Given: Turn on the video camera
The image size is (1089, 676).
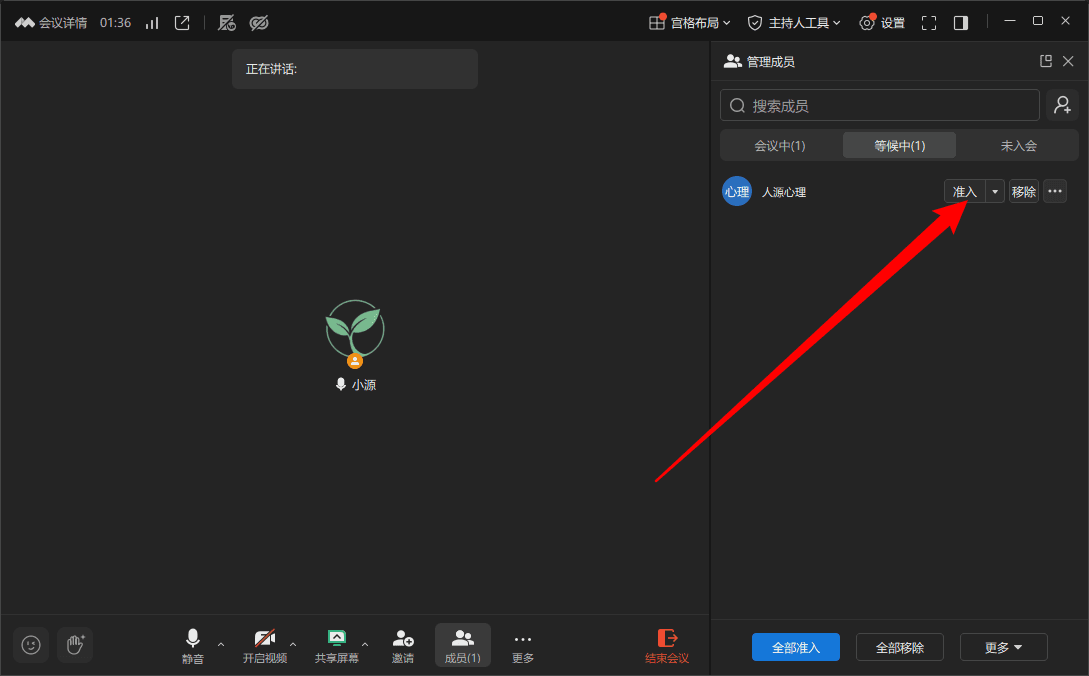Looking at the screenshot, I should (x=265, y=645).
